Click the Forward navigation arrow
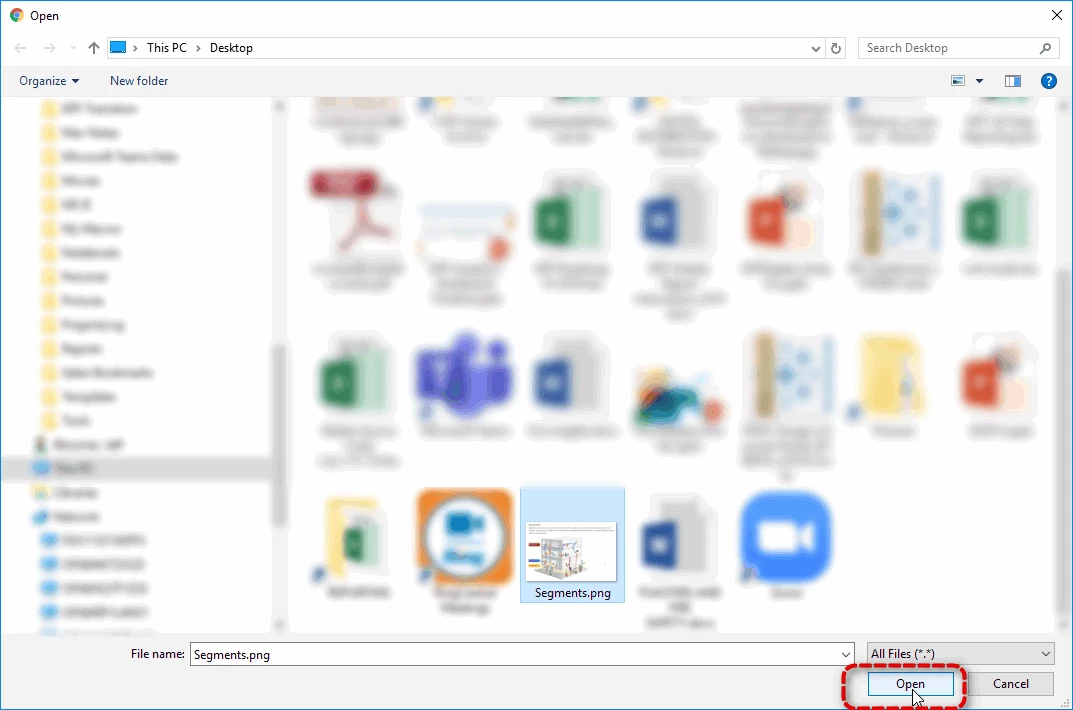This screenshot has width=1073, height=710. 49,48
